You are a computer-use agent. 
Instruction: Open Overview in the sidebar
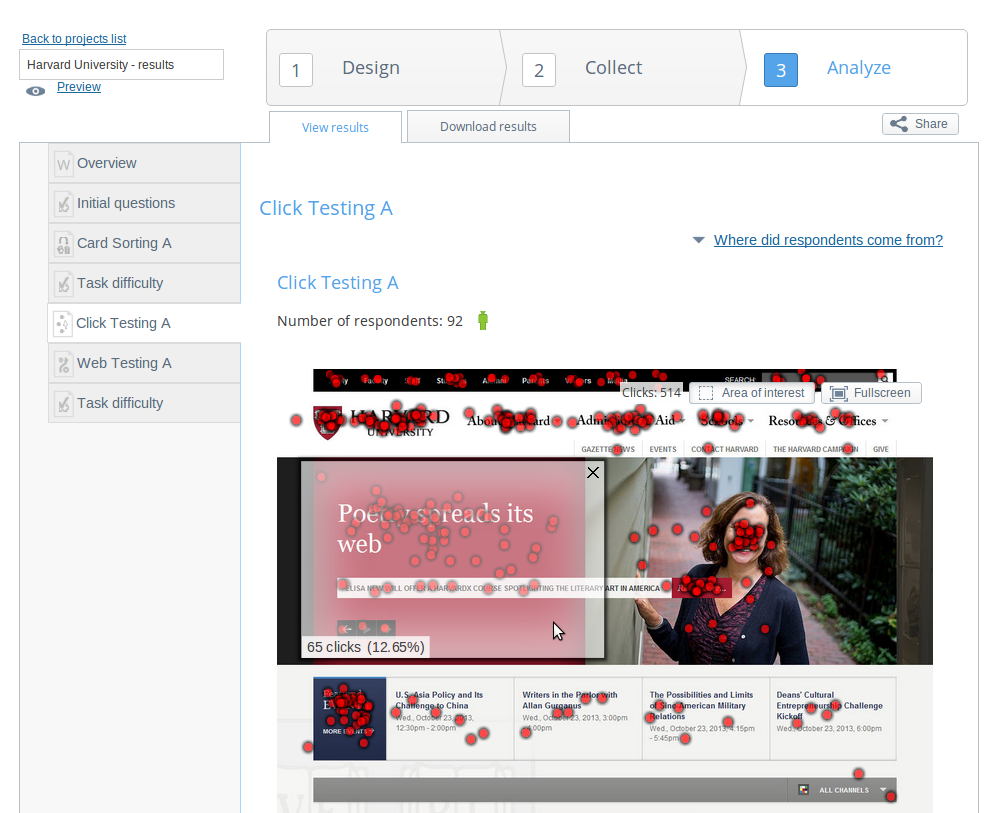pos(144,163)
